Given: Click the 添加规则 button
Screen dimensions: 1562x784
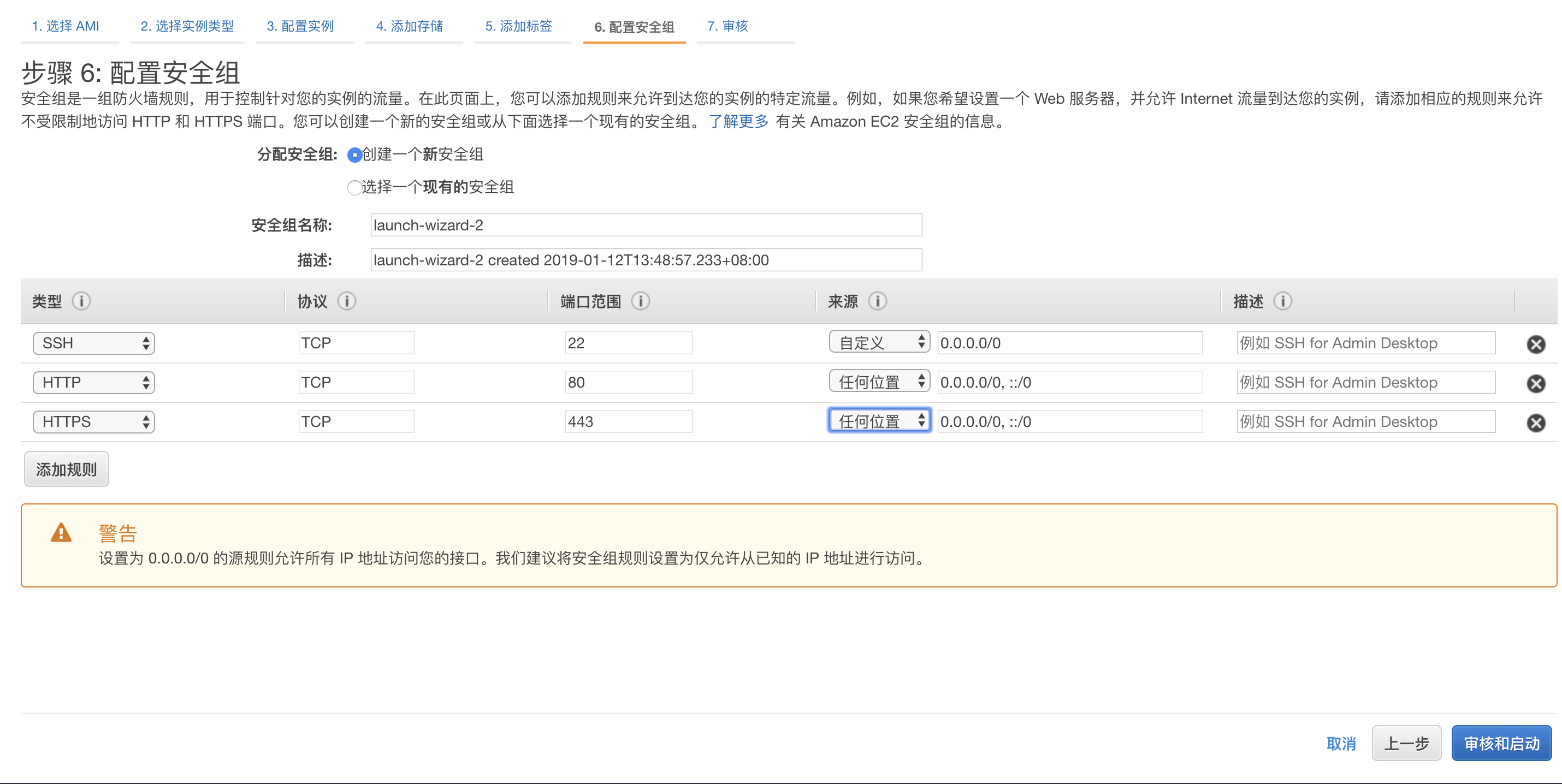Looking at the screenshot, I should tap(66, 468).
